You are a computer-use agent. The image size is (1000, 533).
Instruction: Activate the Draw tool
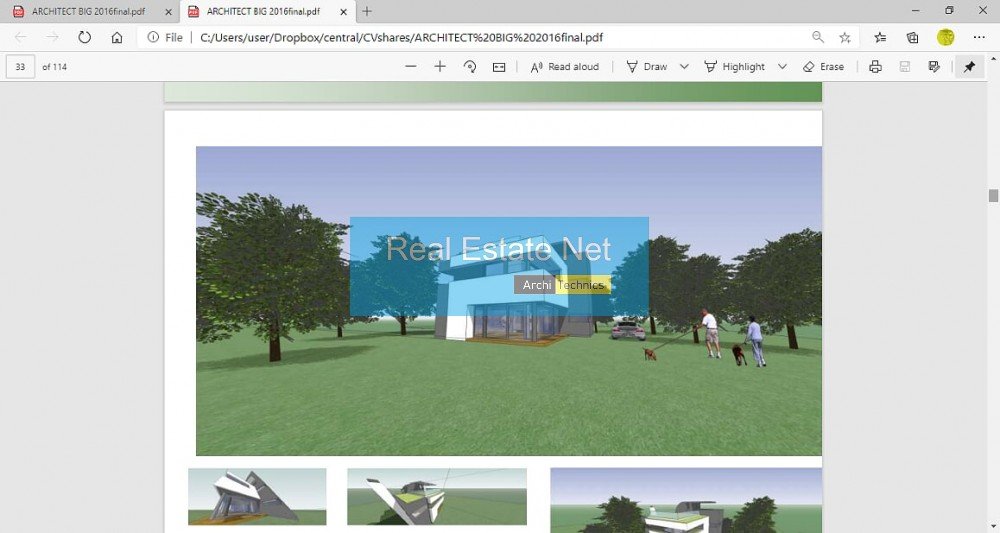pyautogui.click(x=647, y=66)
